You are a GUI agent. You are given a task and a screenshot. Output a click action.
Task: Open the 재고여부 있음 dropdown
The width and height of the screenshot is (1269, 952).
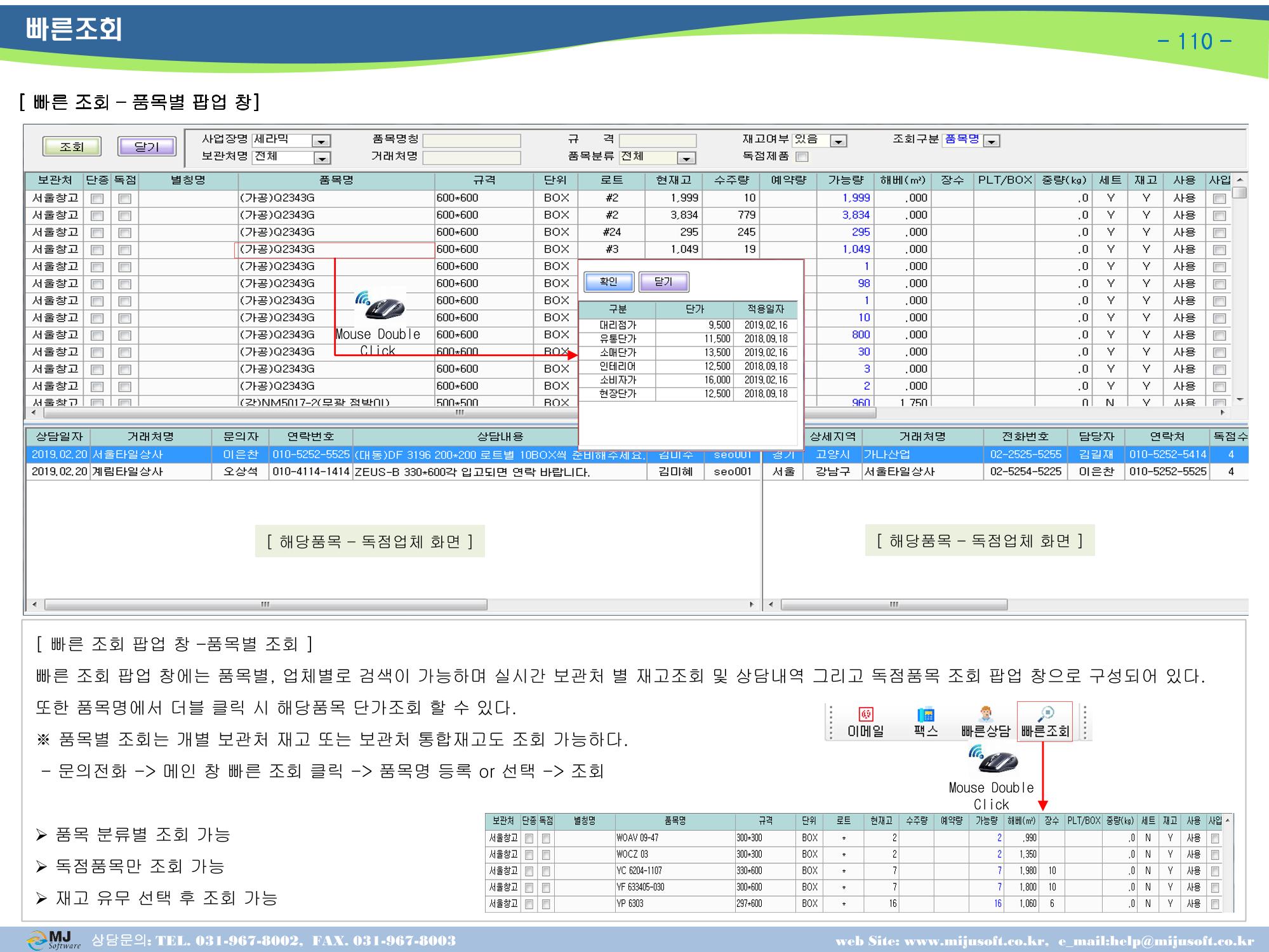click(x=839, y=141)
